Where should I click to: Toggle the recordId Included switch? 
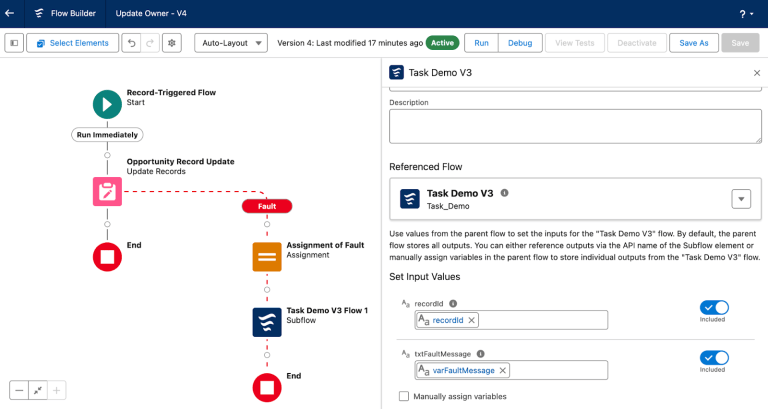click(x=714, y=308)
